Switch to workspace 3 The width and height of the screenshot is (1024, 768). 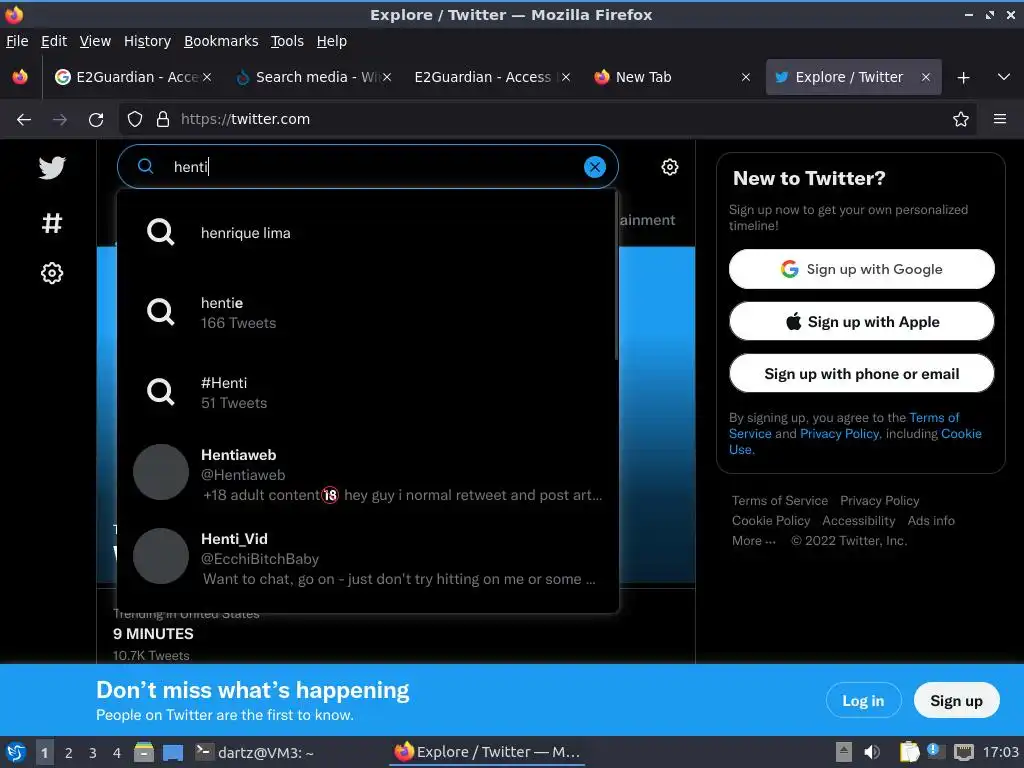[x=93, y=753]
